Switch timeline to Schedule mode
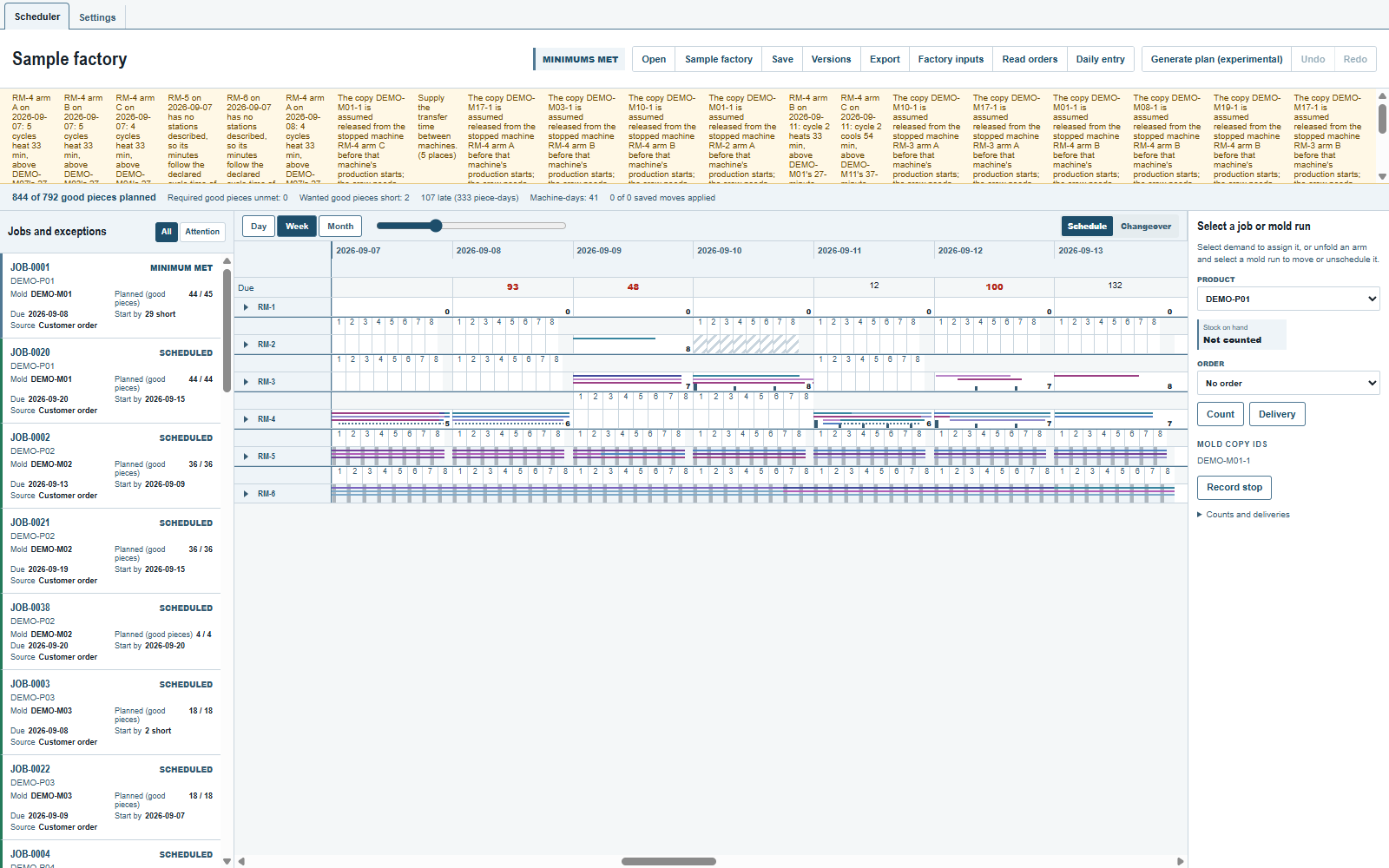 coord(1087,227)
